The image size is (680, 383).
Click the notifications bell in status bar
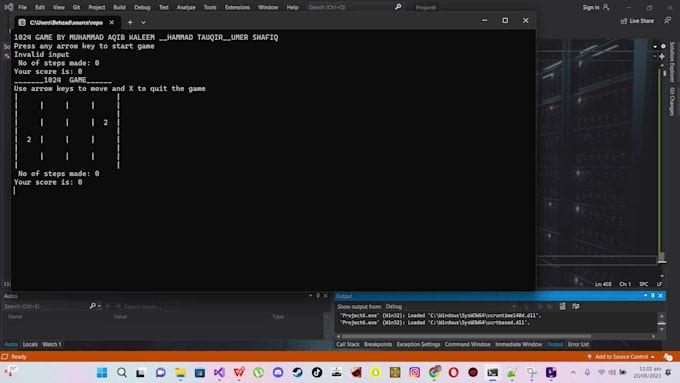(x=668, y=357)
